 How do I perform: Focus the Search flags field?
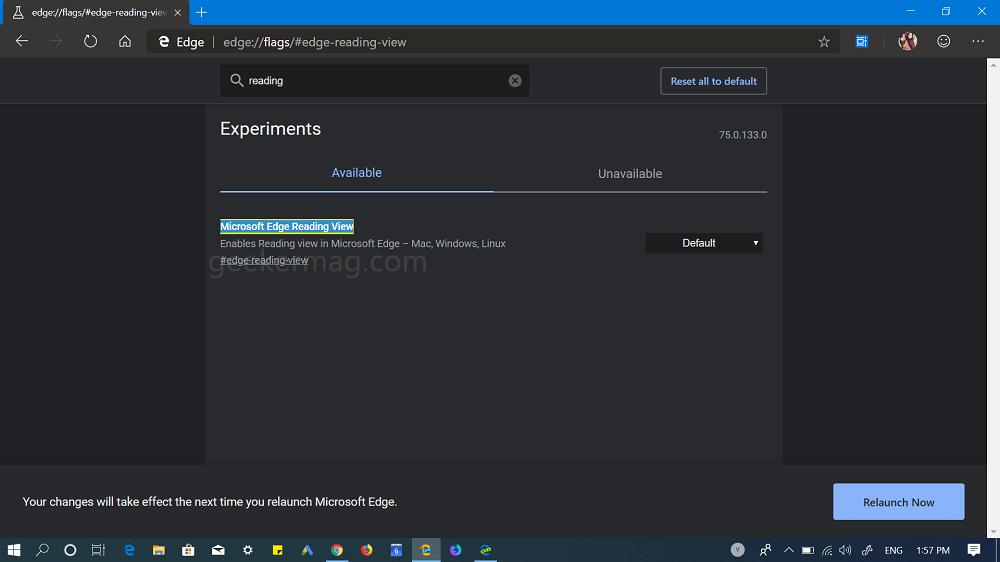(x=374, y=80)
